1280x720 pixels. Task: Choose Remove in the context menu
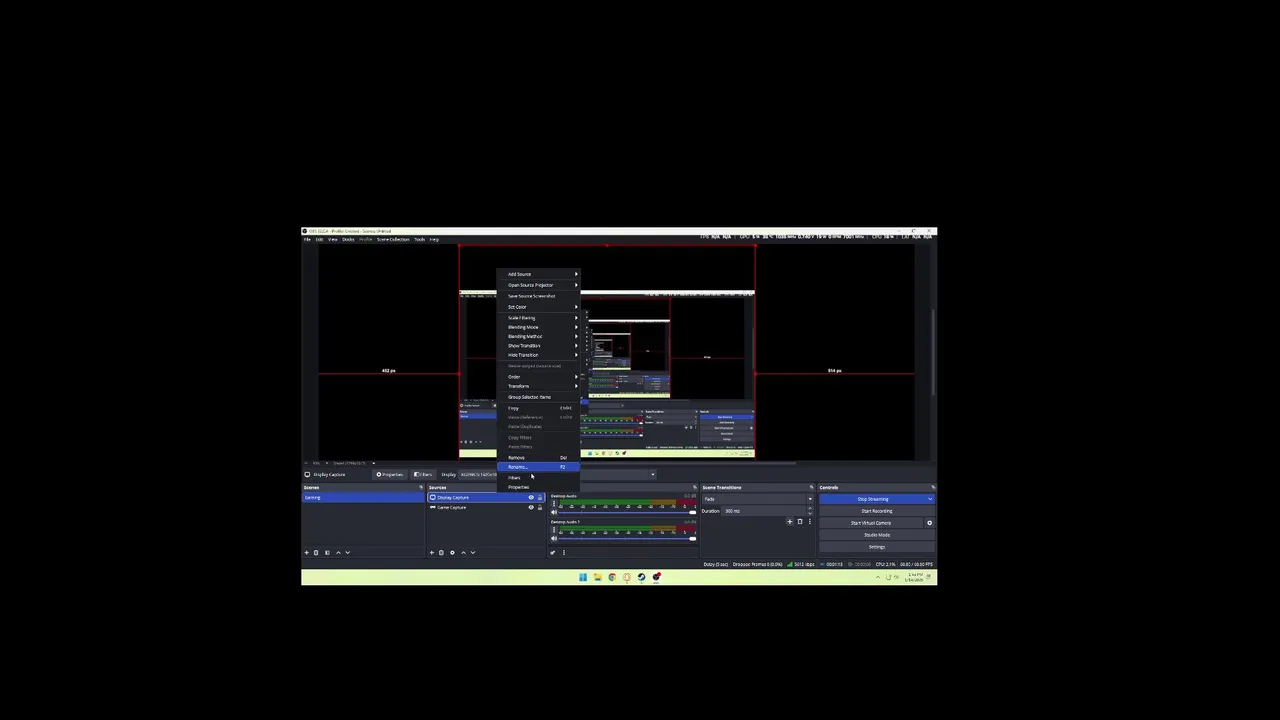coord(537,458)
